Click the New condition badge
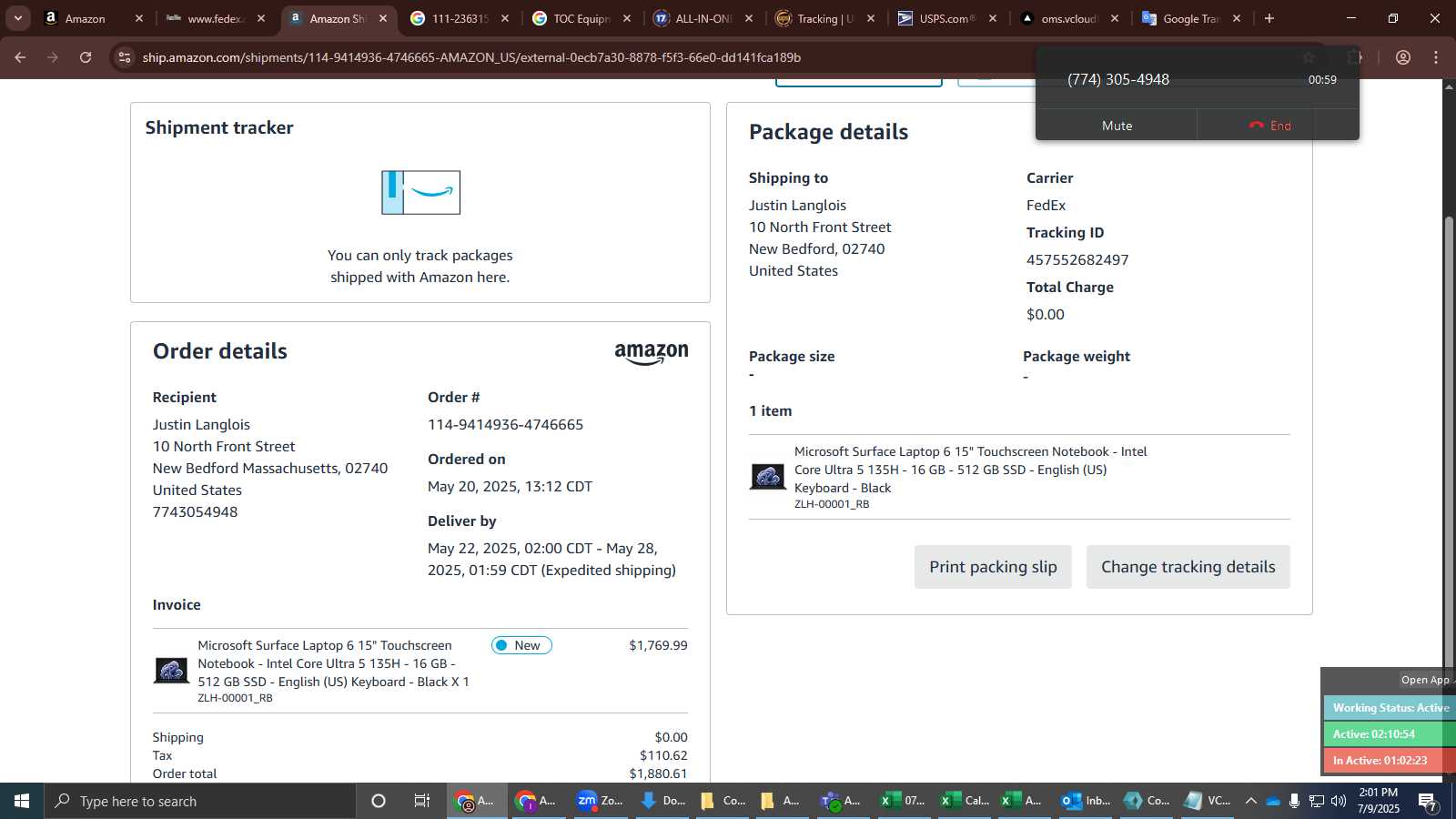 tap(521, 645)
